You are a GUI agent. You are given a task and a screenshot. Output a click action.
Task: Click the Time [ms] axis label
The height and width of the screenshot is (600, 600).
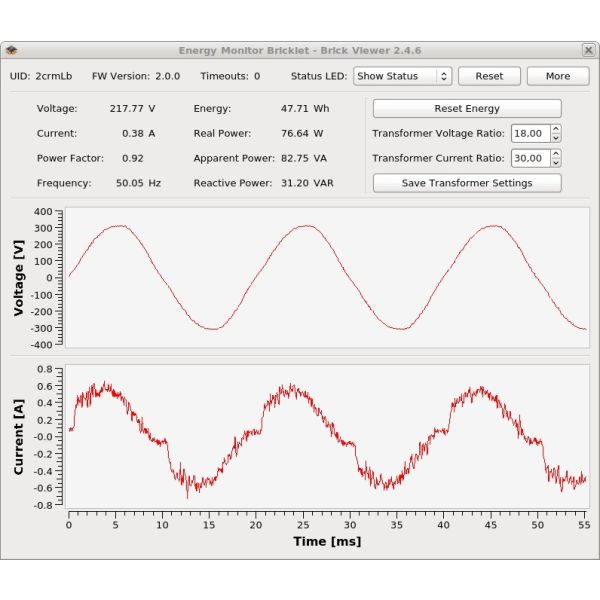point(327,541)
